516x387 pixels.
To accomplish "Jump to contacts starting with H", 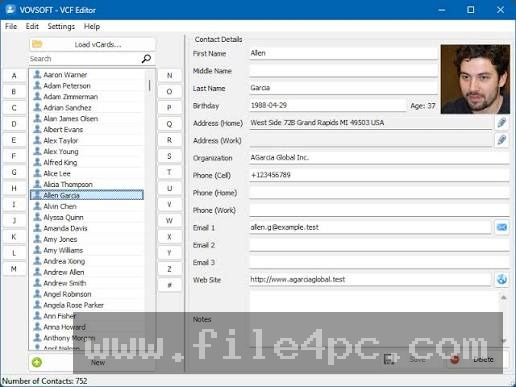I will tap(14, 188).
